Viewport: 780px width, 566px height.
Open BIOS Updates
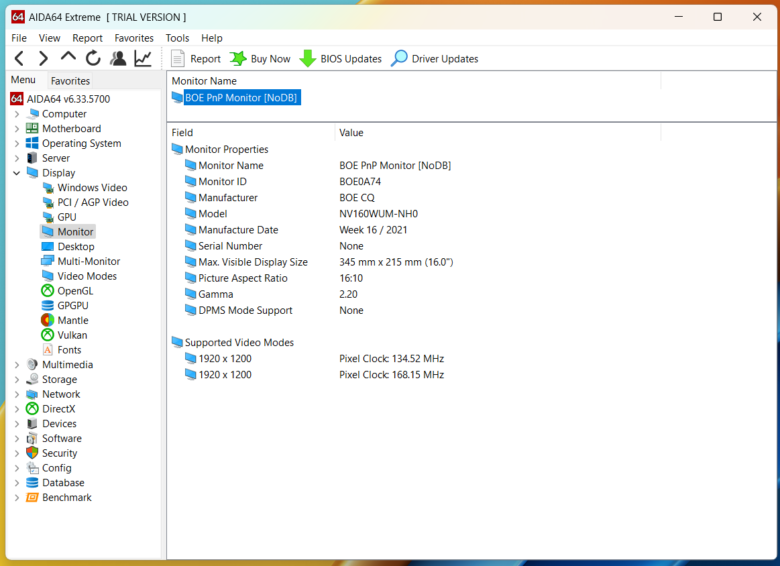coord(340,59)
